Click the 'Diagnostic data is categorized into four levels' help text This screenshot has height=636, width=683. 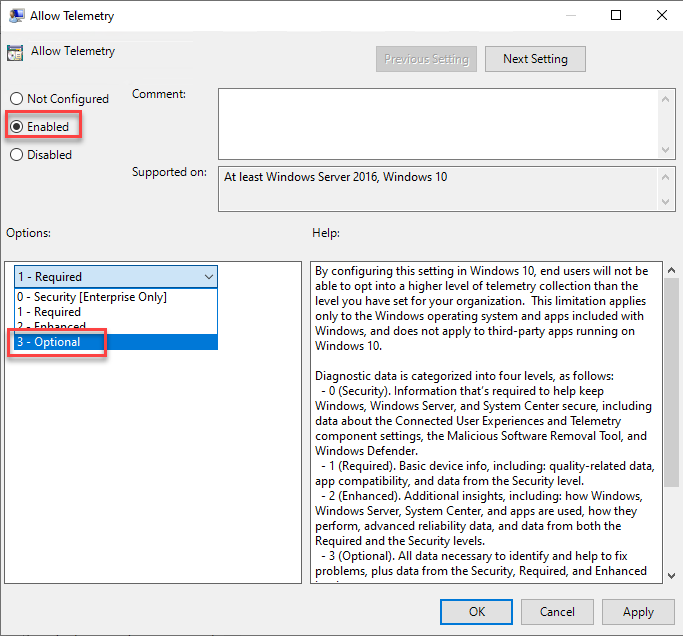point(464,376)
